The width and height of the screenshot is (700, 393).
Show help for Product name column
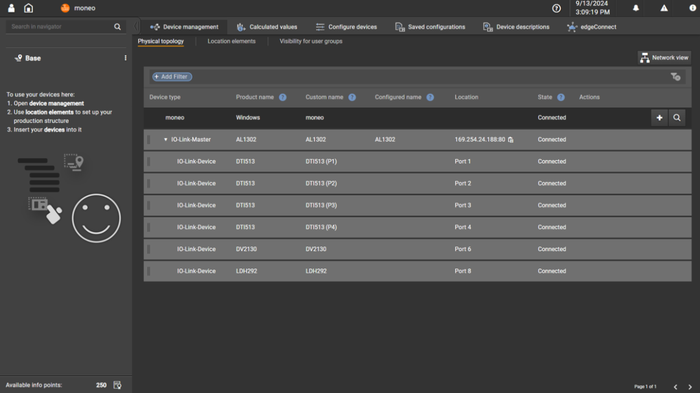pos(283,97)
